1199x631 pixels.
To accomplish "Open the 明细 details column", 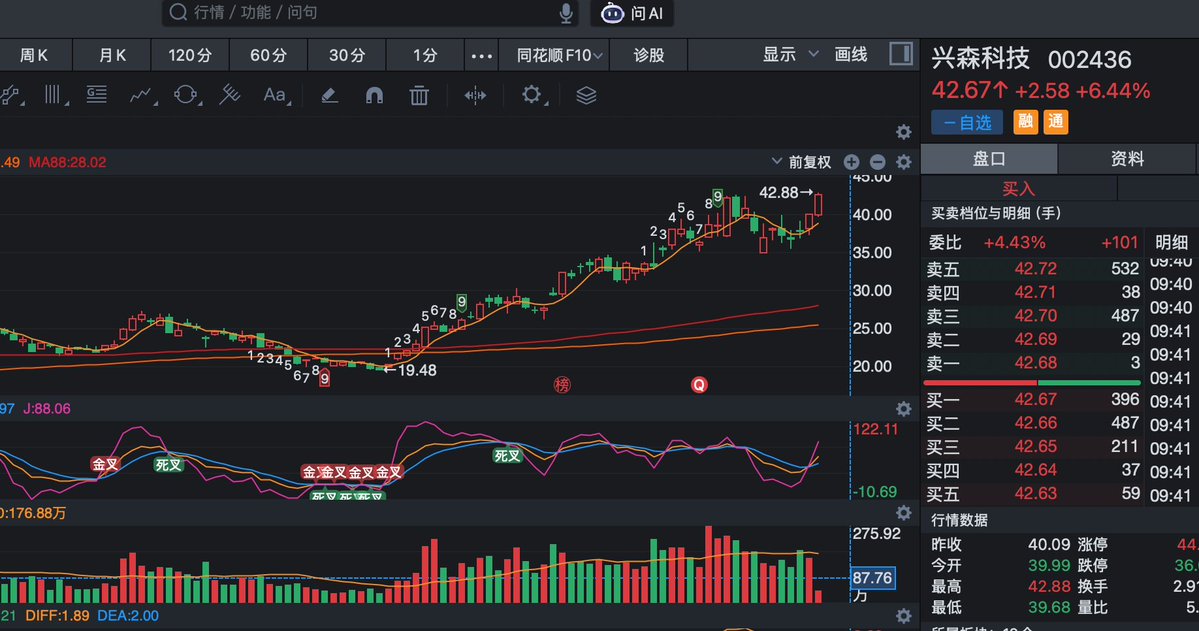I will (x=1171, y=242).
